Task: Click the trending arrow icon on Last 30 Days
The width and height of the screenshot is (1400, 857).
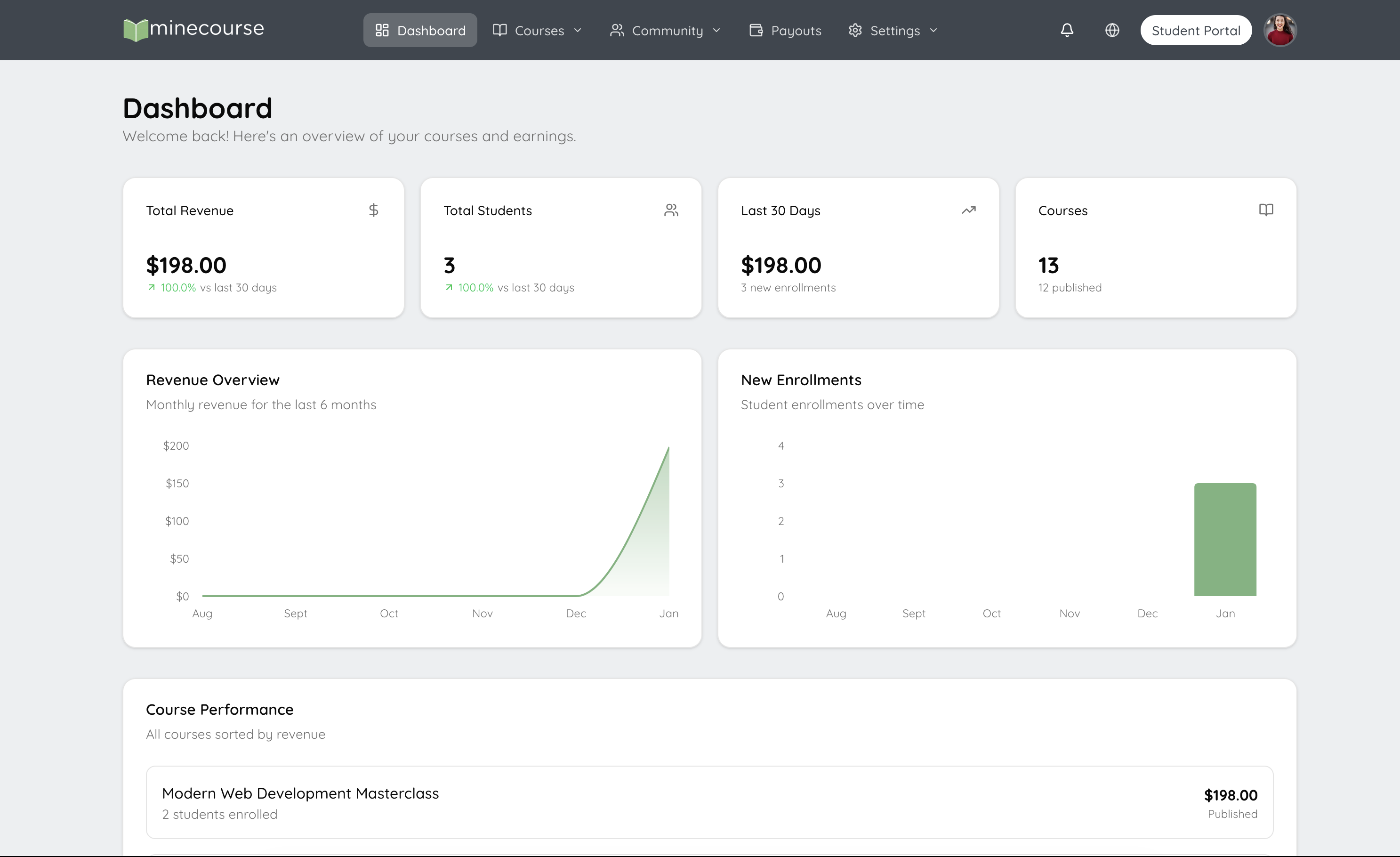Action: pyautogui.click(x=968, y=210)
